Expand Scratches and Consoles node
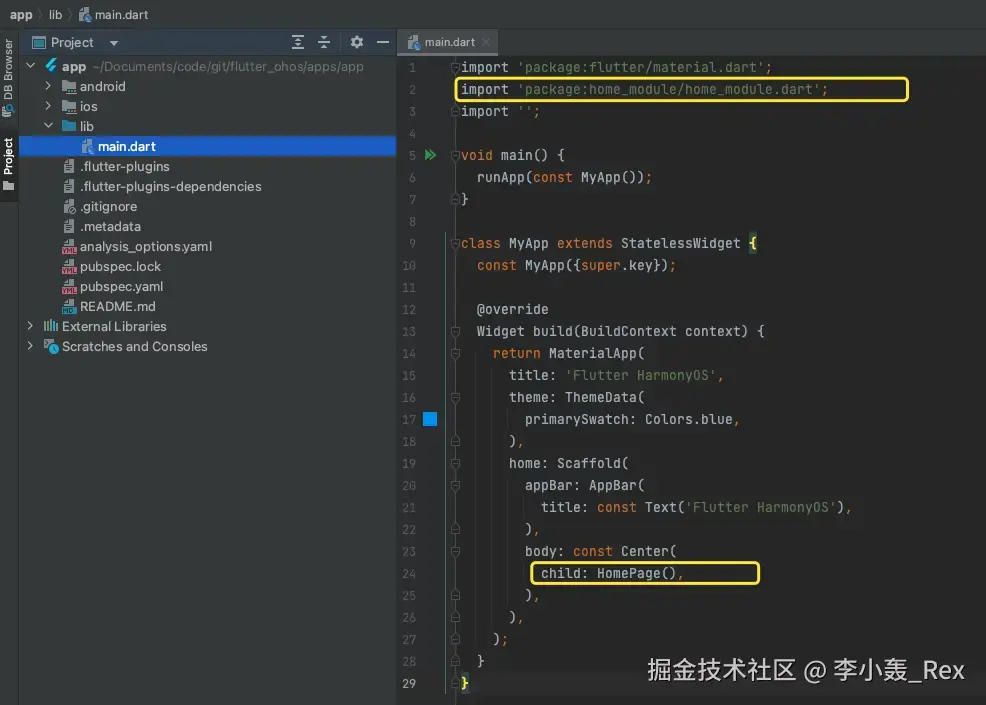This screenshot has width=986, height=705. coord(30,346)
